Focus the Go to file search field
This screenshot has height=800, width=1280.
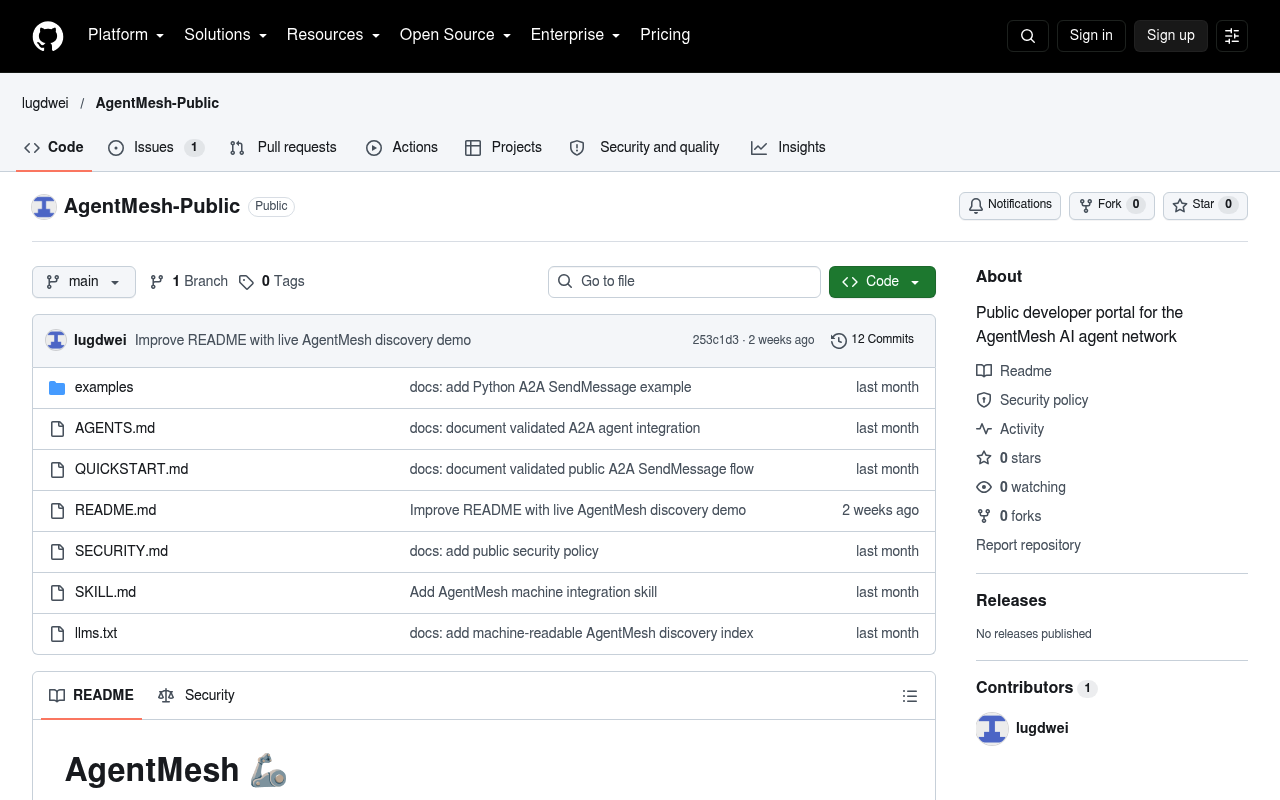point(684,282)
